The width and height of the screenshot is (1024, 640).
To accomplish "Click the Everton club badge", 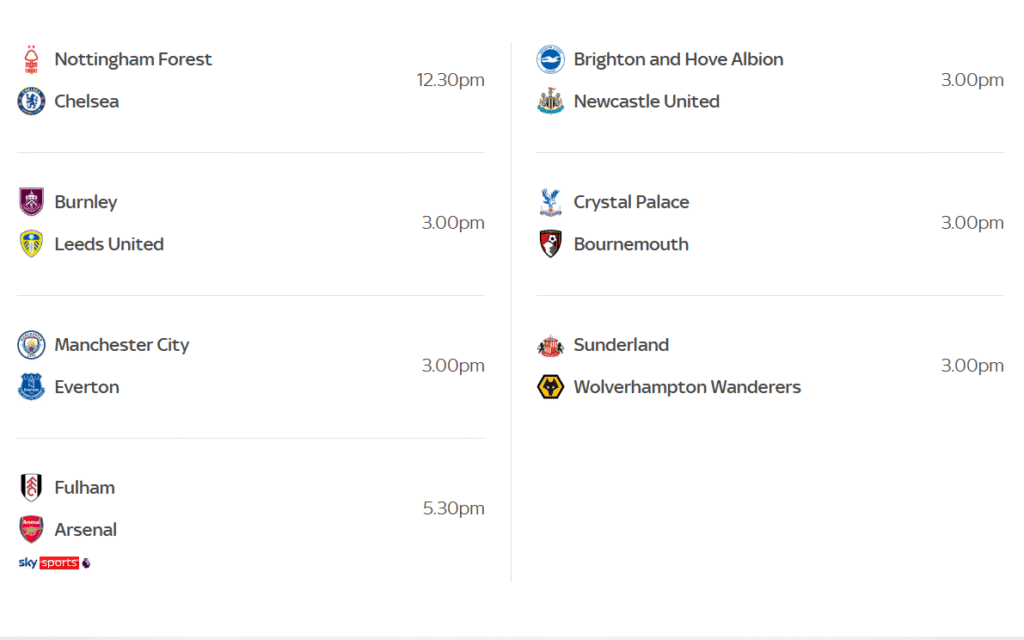I will click(32, 387).
